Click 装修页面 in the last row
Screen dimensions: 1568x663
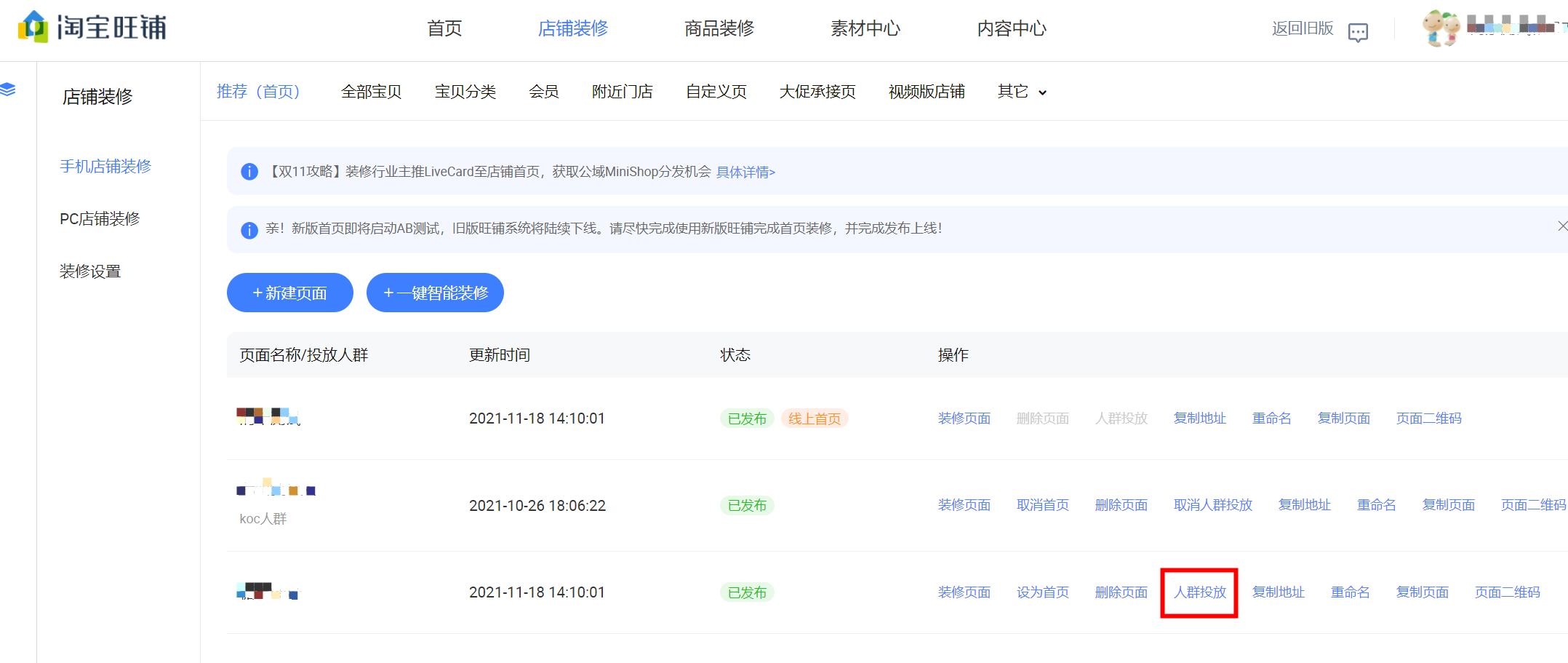[964, 592]
